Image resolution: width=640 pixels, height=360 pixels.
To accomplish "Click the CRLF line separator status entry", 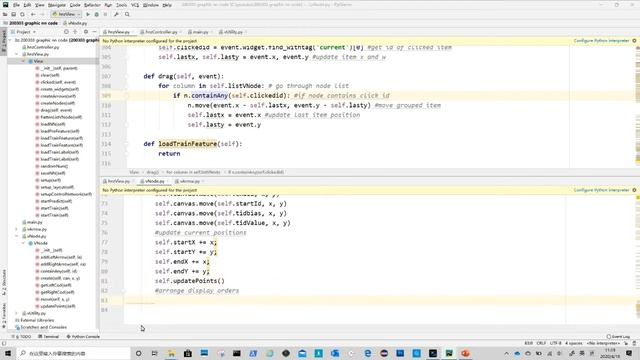I will pos(541,343).
